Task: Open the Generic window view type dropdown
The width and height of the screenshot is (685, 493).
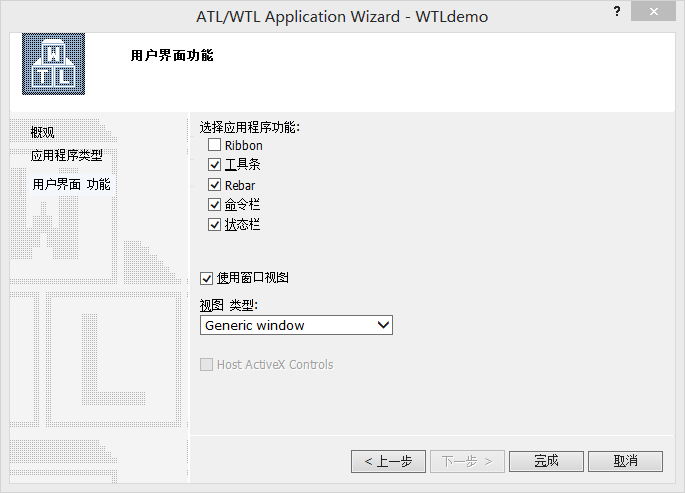Action: coord(296,325)
